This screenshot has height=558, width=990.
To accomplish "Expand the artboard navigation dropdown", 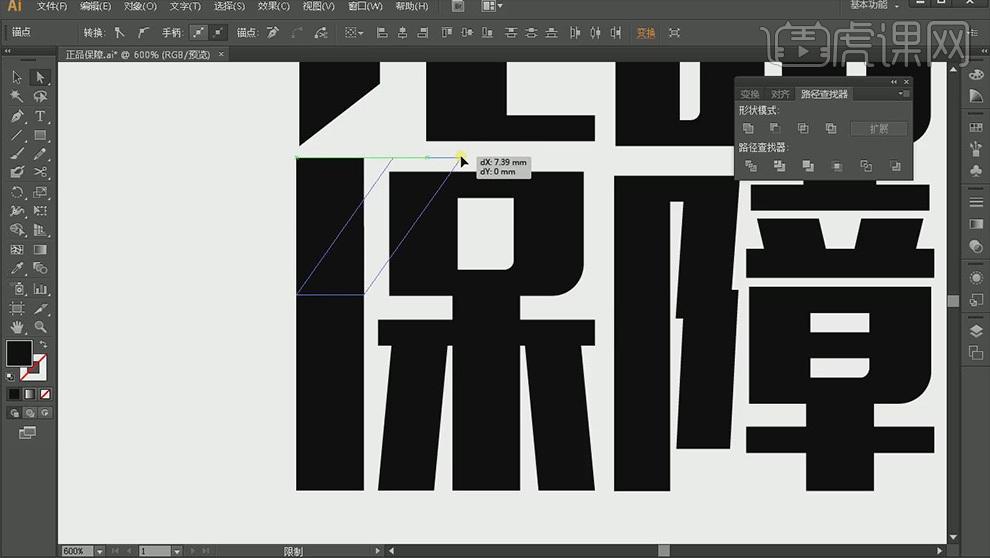I will [177, 551].
